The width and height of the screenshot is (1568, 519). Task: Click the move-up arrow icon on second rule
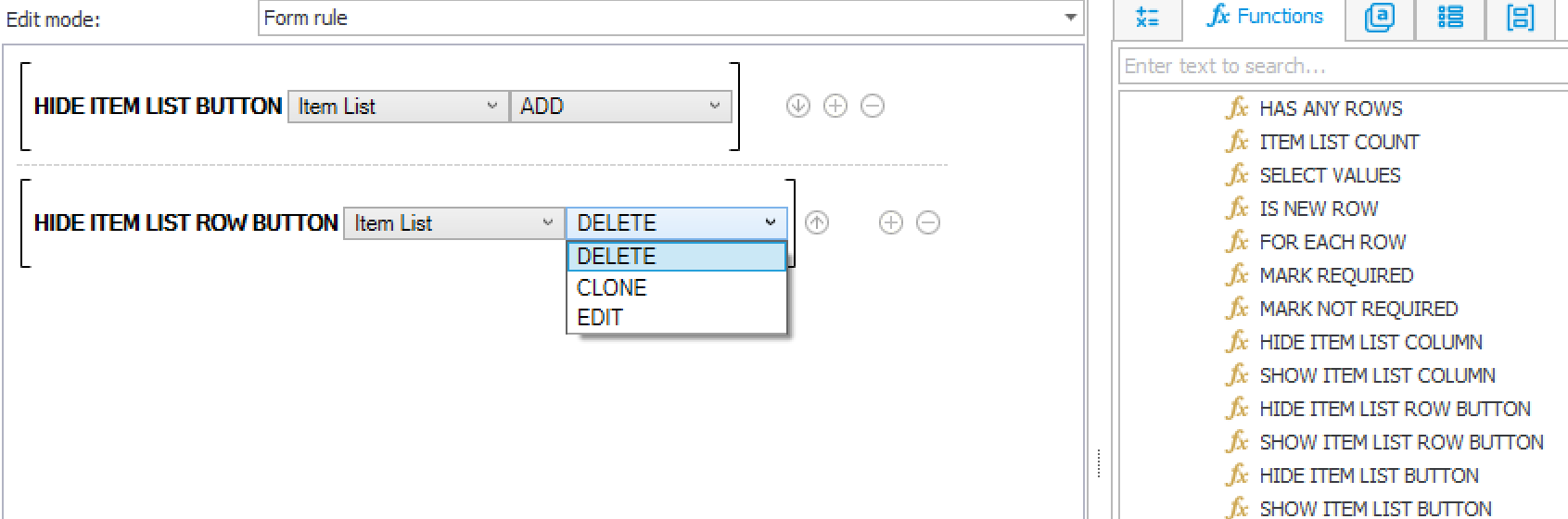tap(817, 222)
